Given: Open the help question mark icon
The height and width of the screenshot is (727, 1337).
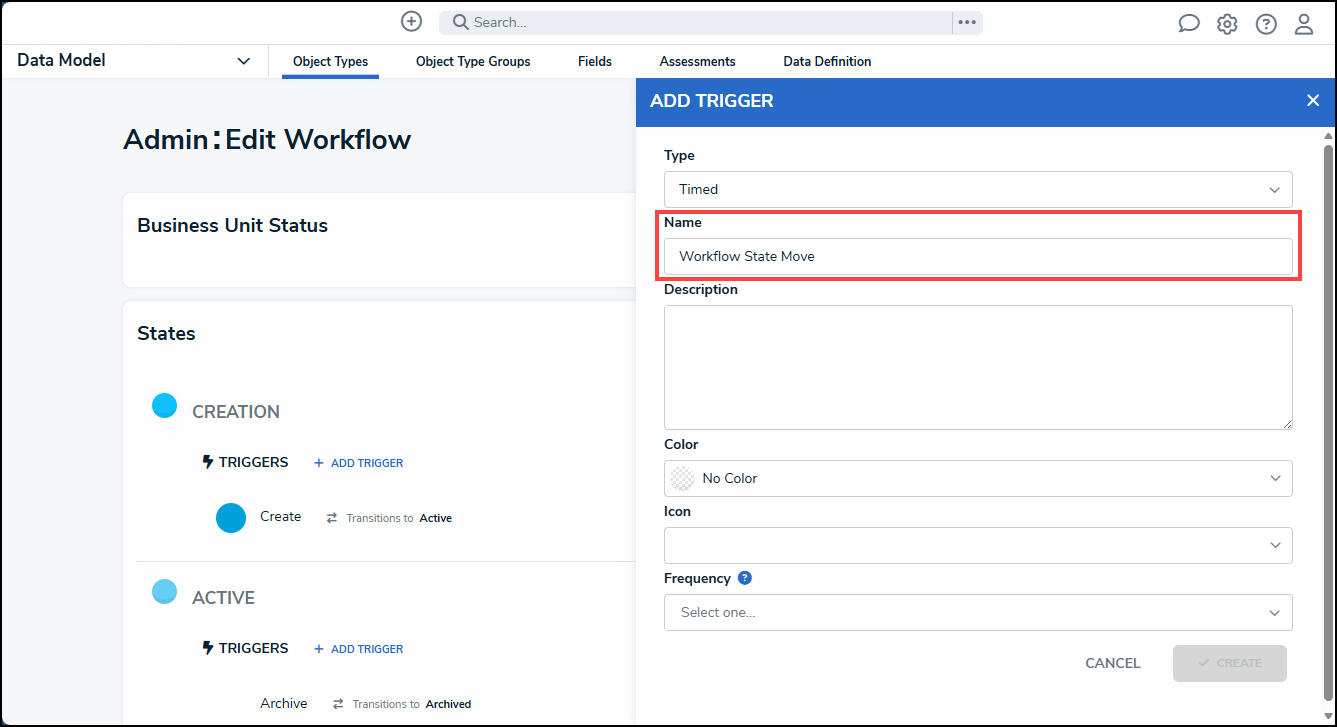Looking at the screenshot, I should click(1266, 24).
